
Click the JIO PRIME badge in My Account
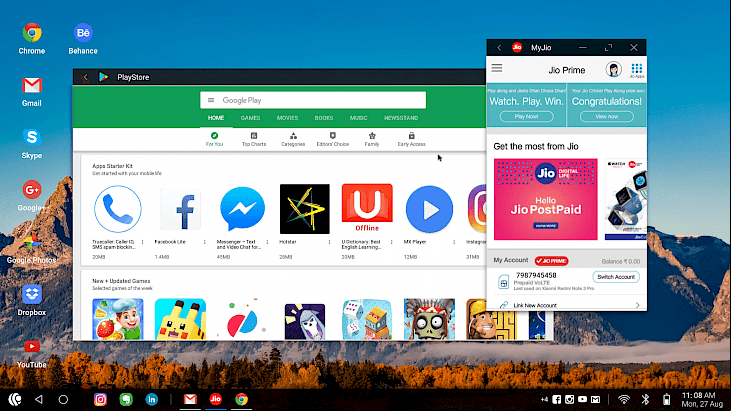552,261
